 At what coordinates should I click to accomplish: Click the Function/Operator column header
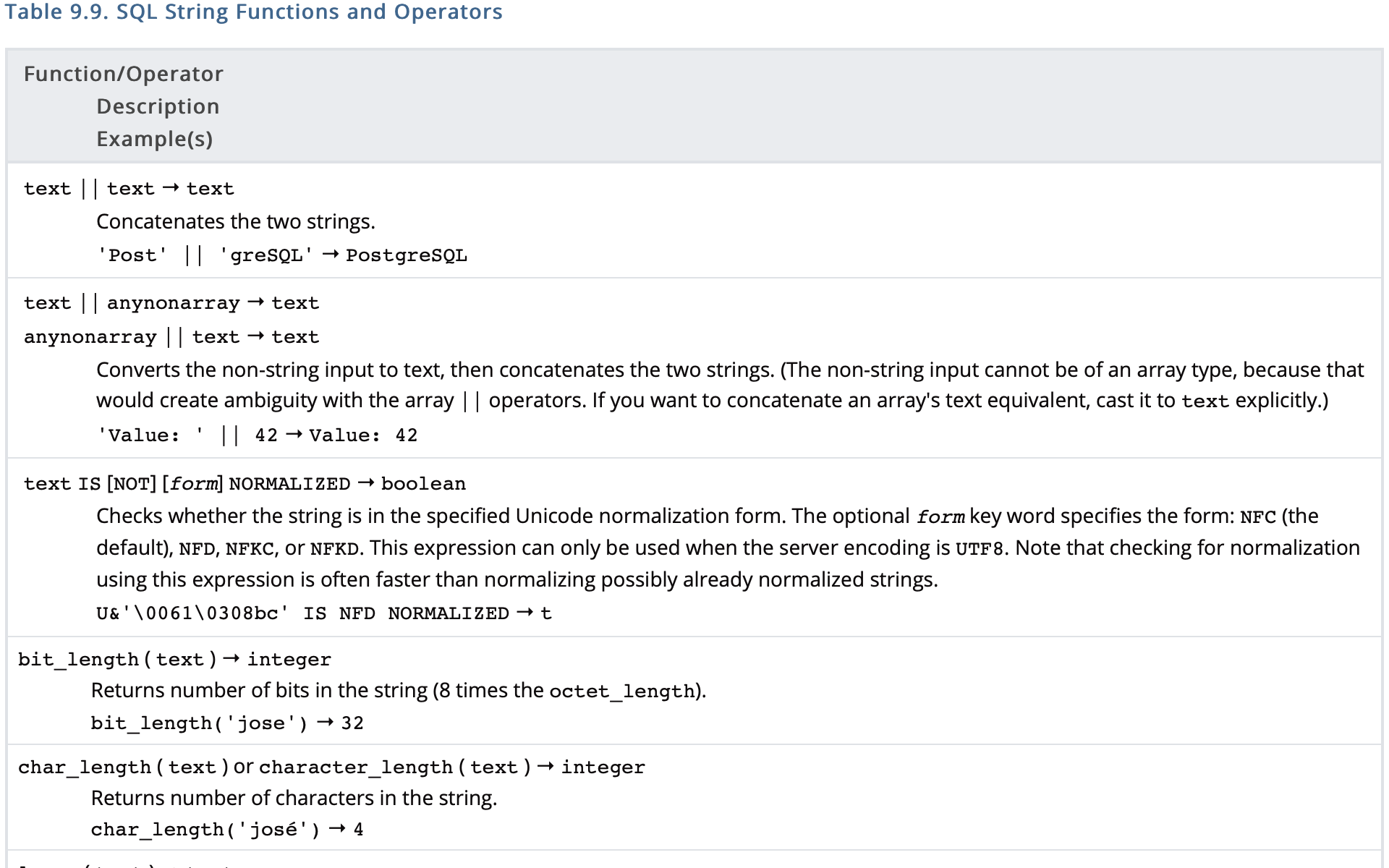pos(123,74)
